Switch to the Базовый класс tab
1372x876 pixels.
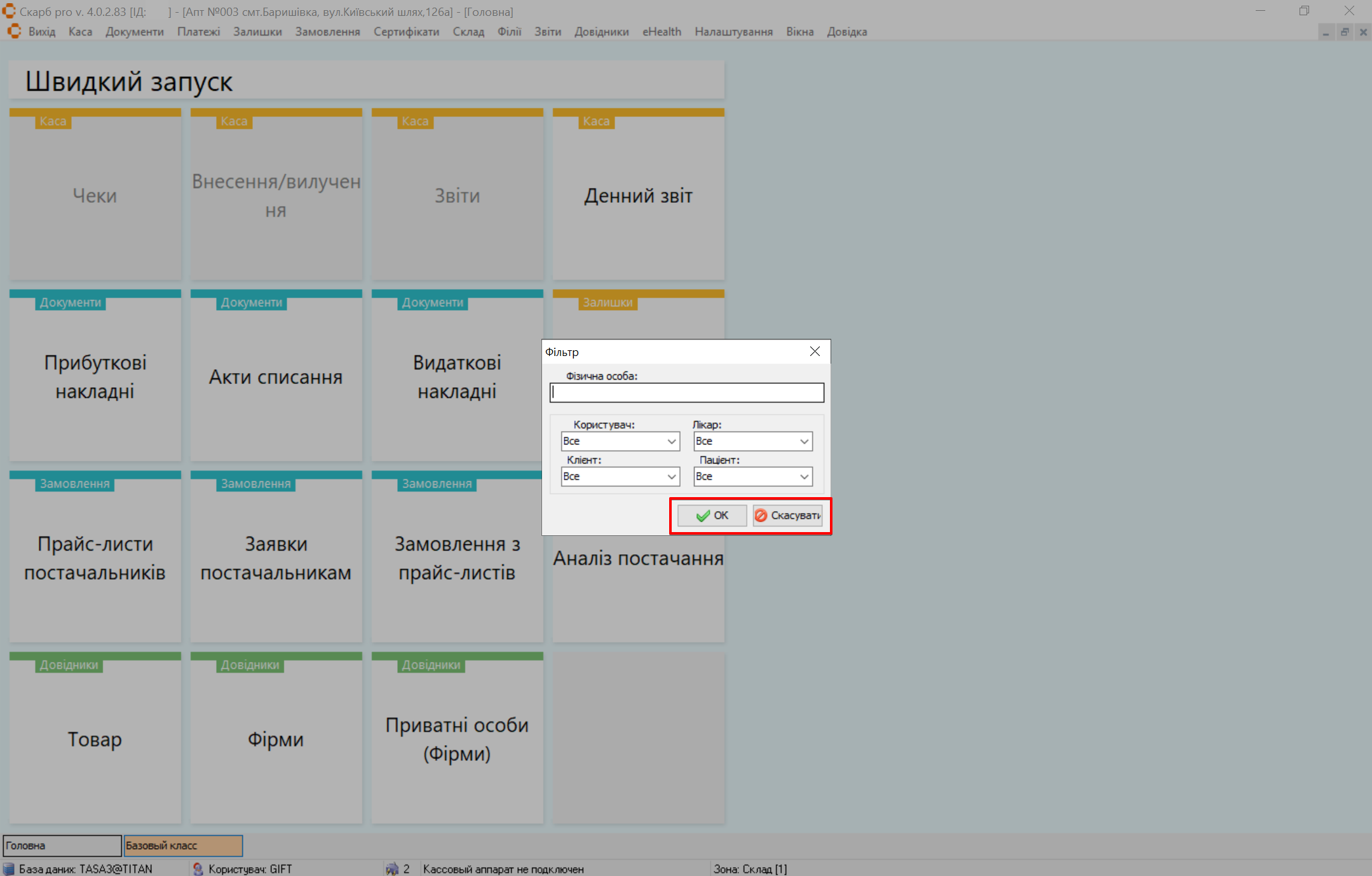tap(183, 845)
